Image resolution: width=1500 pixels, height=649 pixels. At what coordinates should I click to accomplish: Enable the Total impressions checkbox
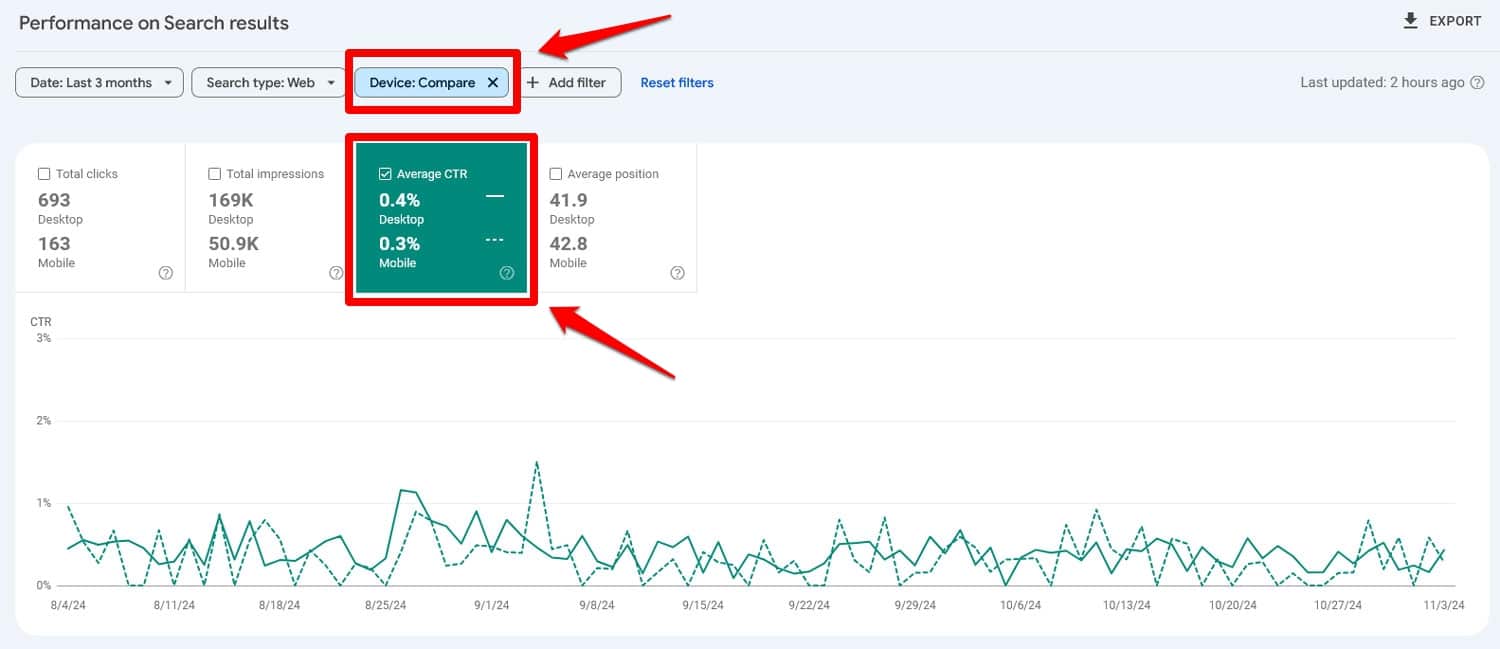coord(214,174)
